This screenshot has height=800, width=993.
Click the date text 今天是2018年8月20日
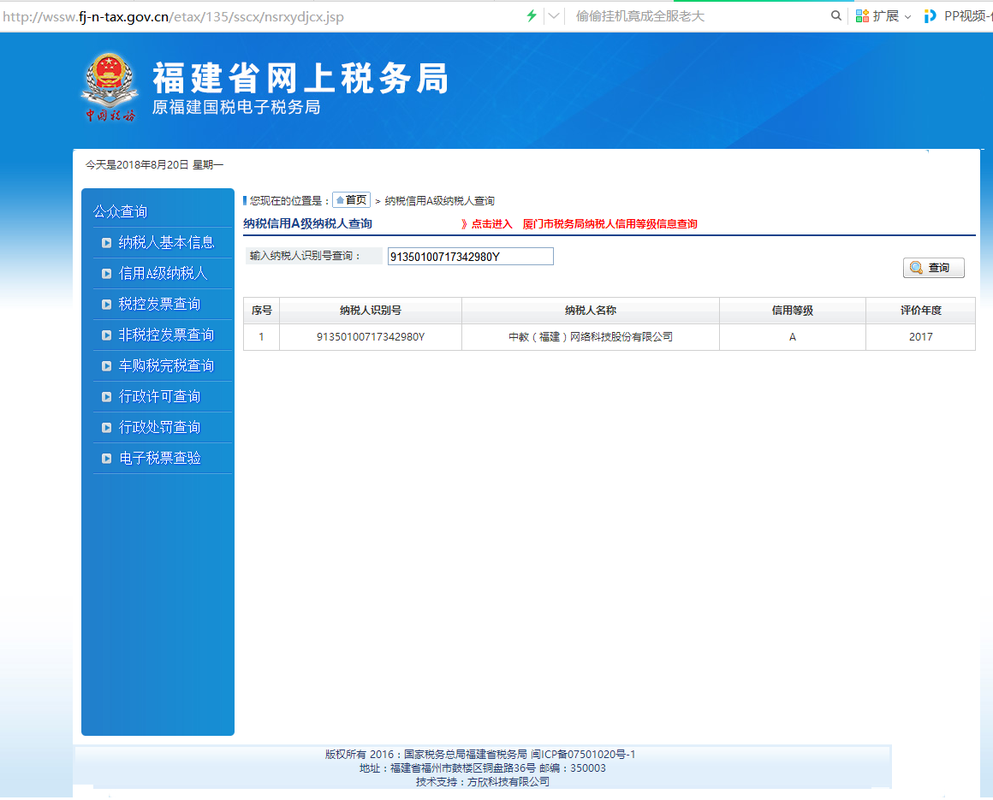[x=137, y=165]
